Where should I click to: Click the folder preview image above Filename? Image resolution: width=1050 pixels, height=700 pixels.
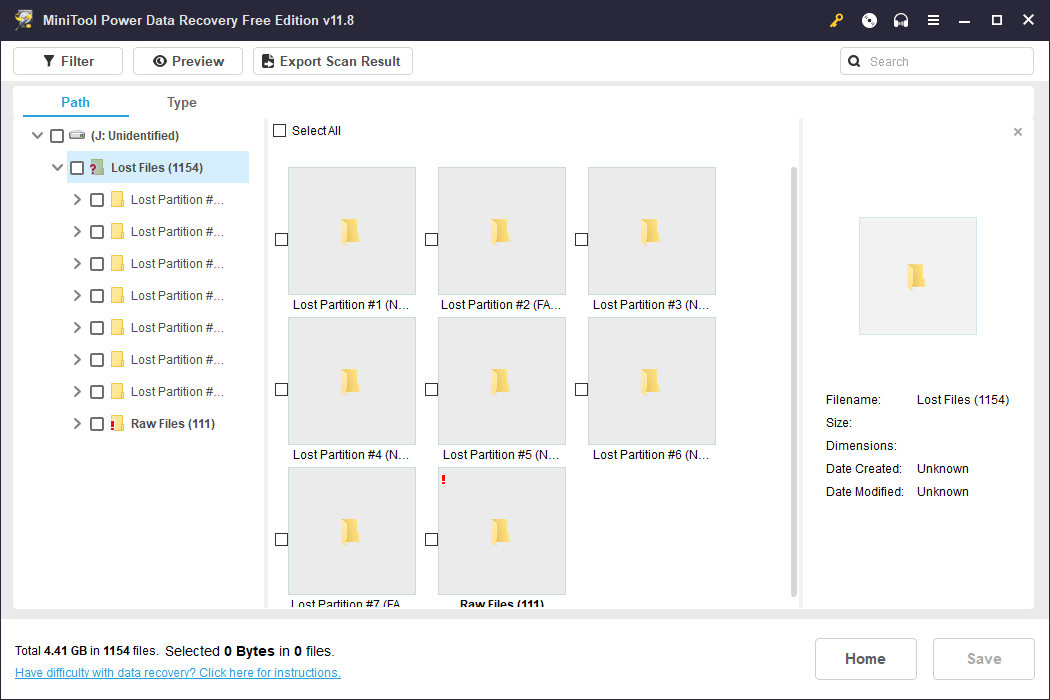[917, 275]
